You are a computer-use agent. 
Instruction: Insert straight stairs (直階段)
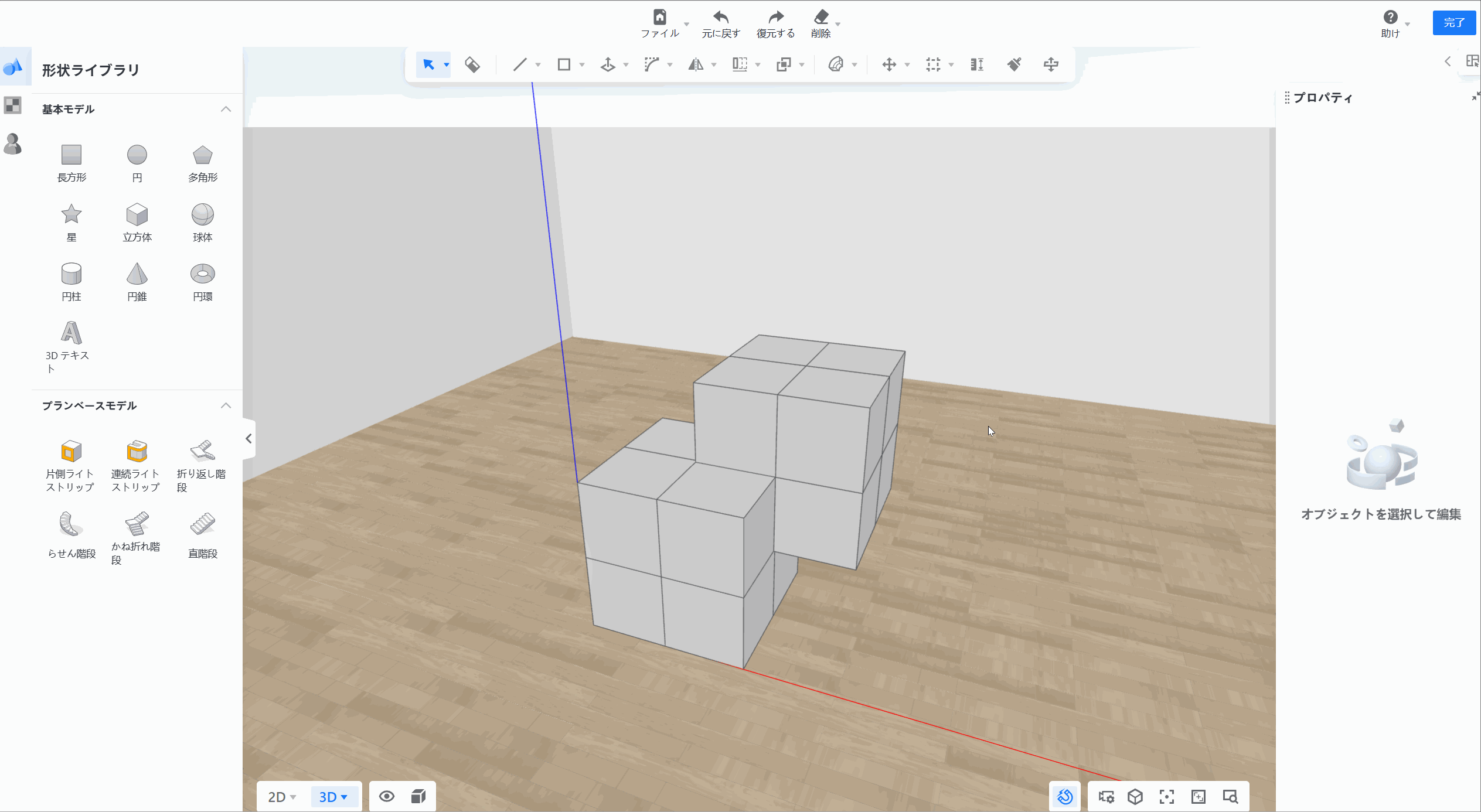[x=203, y=535]
